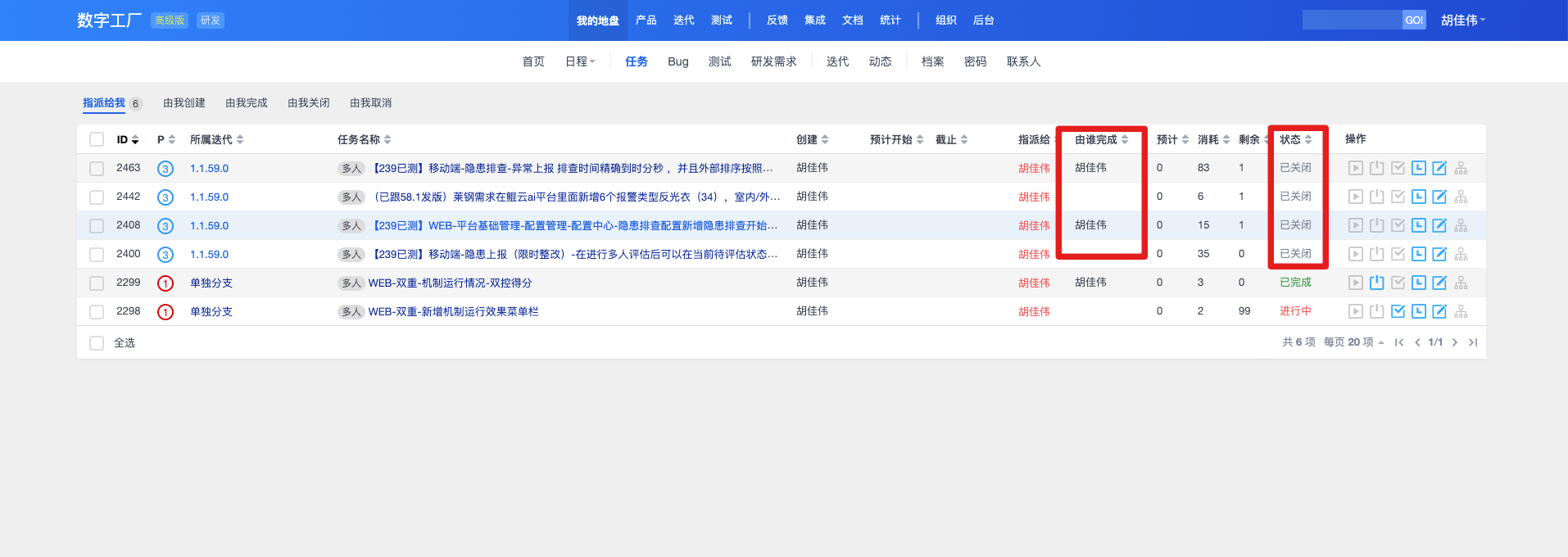Screen dimensions: 1568x557
Task: Go to the last page of results
Action: 1472,342
